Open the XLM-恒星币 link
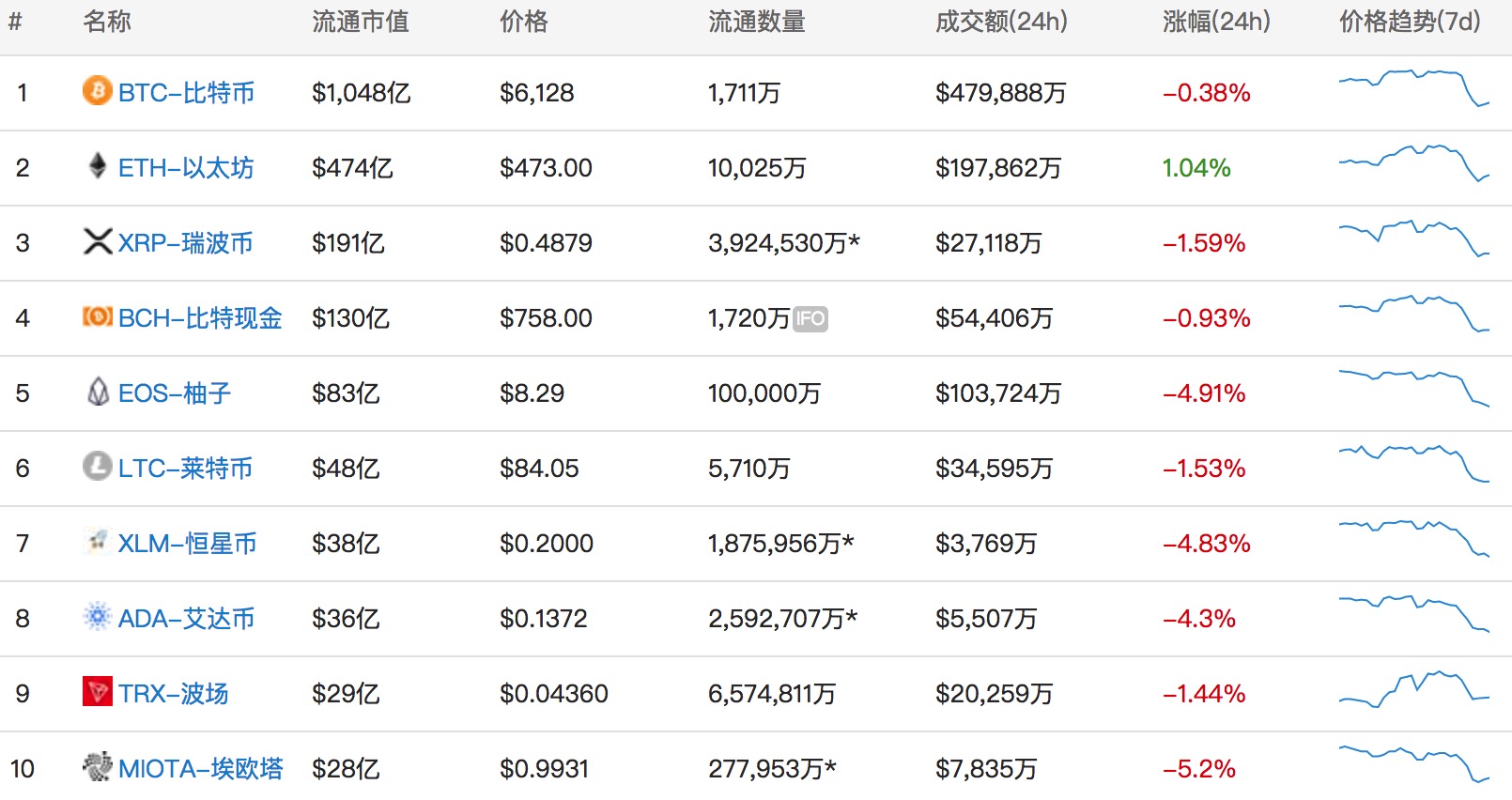This screenshot has width=1512, height=800. tap(188, 544)
